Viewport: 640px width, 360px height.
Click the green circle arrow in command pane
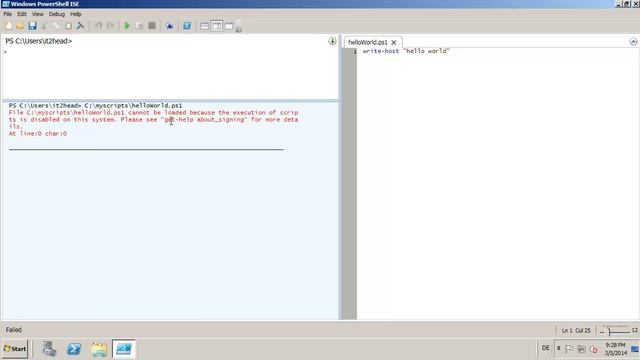tap(332, 41)
